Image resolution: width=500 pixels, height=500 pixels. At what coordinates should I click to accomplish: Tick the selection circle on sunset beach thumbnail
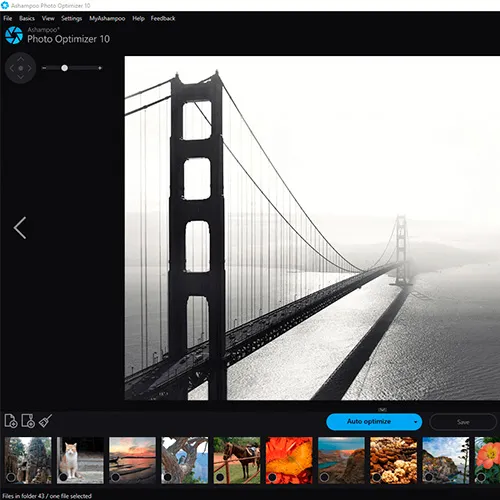tap(115, 477)
